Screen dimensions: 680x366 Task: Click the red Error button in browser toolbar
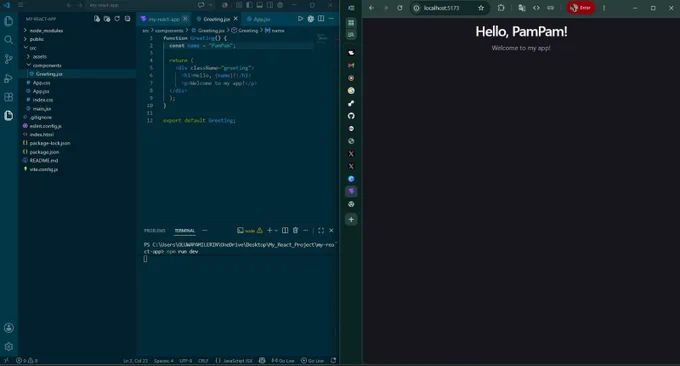coord(581,8)
